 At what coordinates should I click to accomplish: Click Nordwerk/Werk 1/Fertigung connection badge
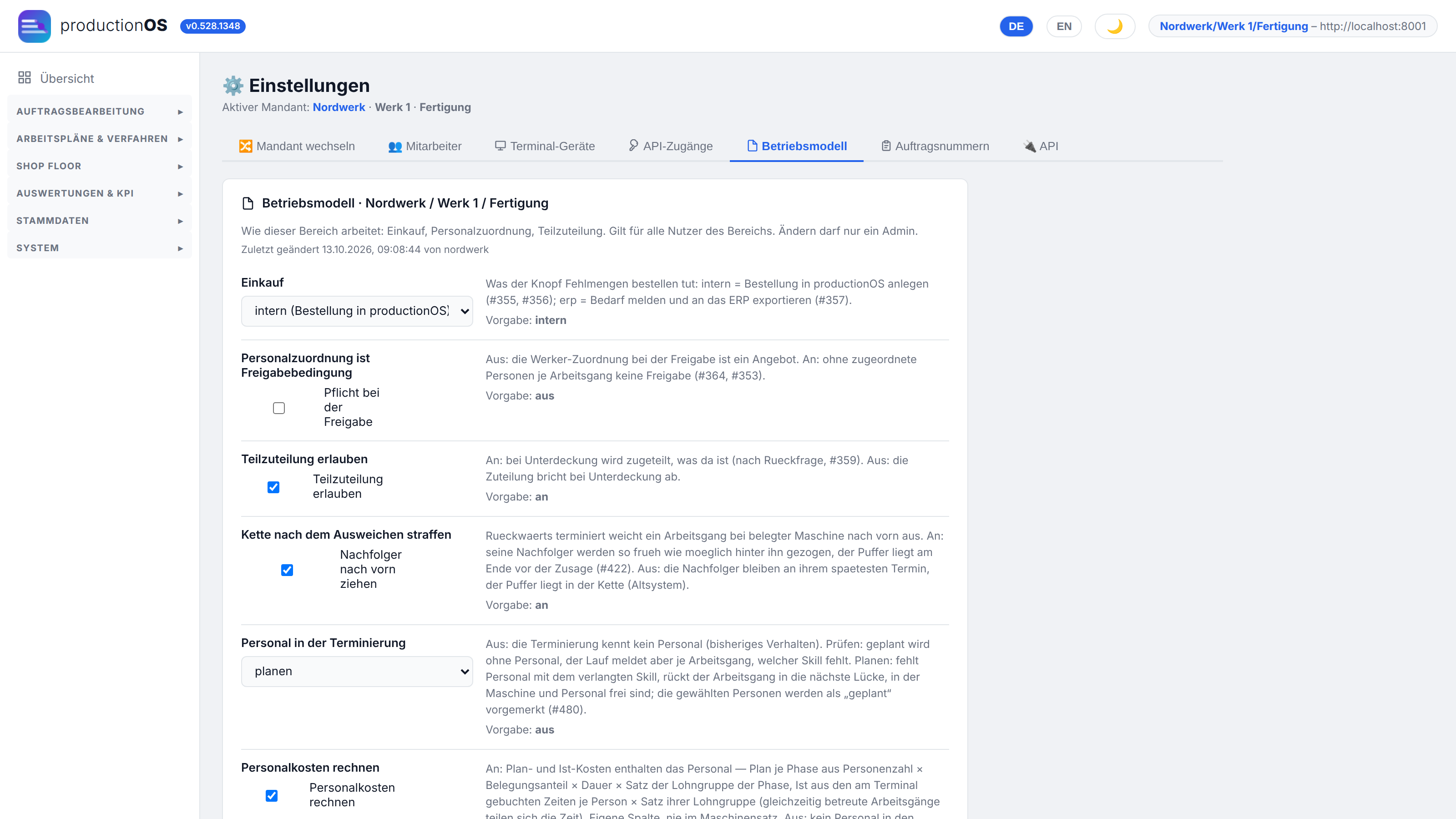pos(1292,26)
